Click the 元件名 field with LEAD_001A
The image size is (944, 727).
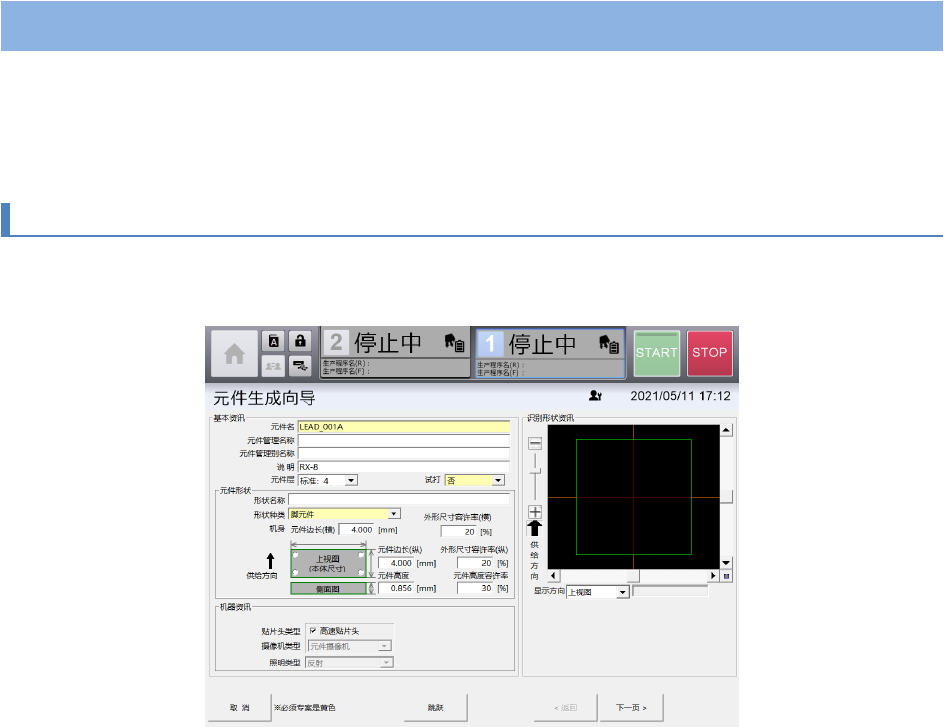coord(403,427)
